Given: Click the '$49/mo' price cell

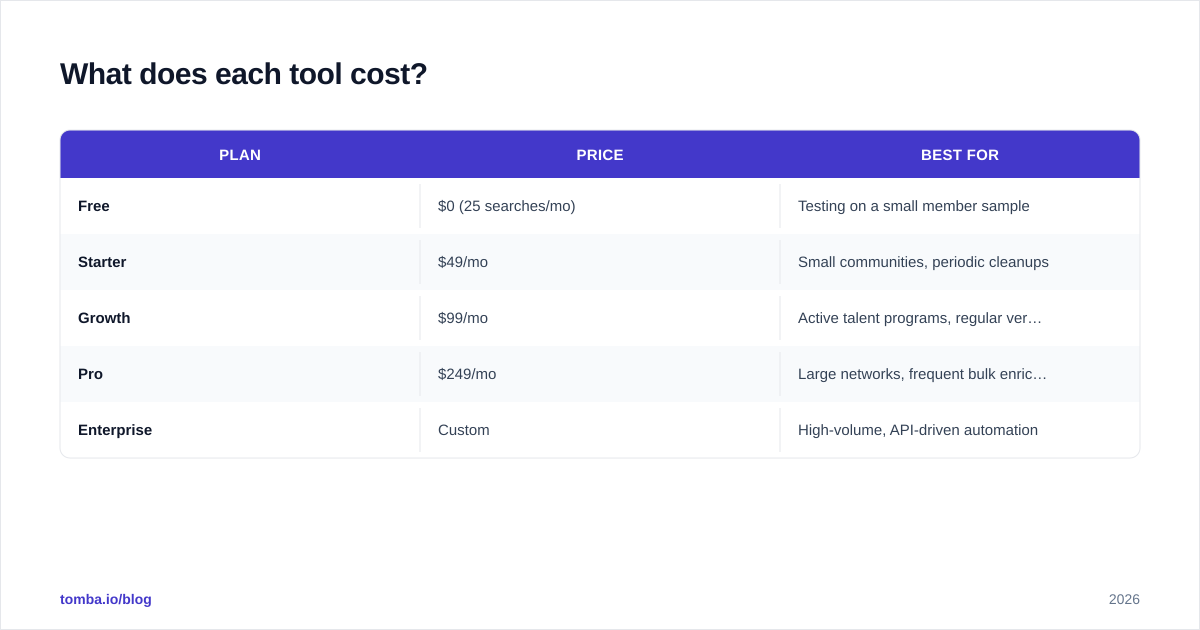Looking at the screenshot, I should [x=600, y=262].
